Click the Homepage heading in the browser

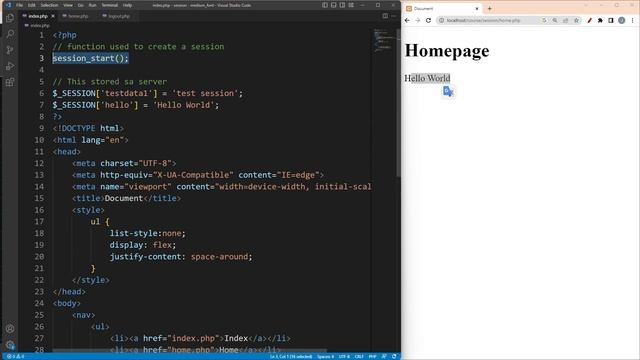[447, 51]
